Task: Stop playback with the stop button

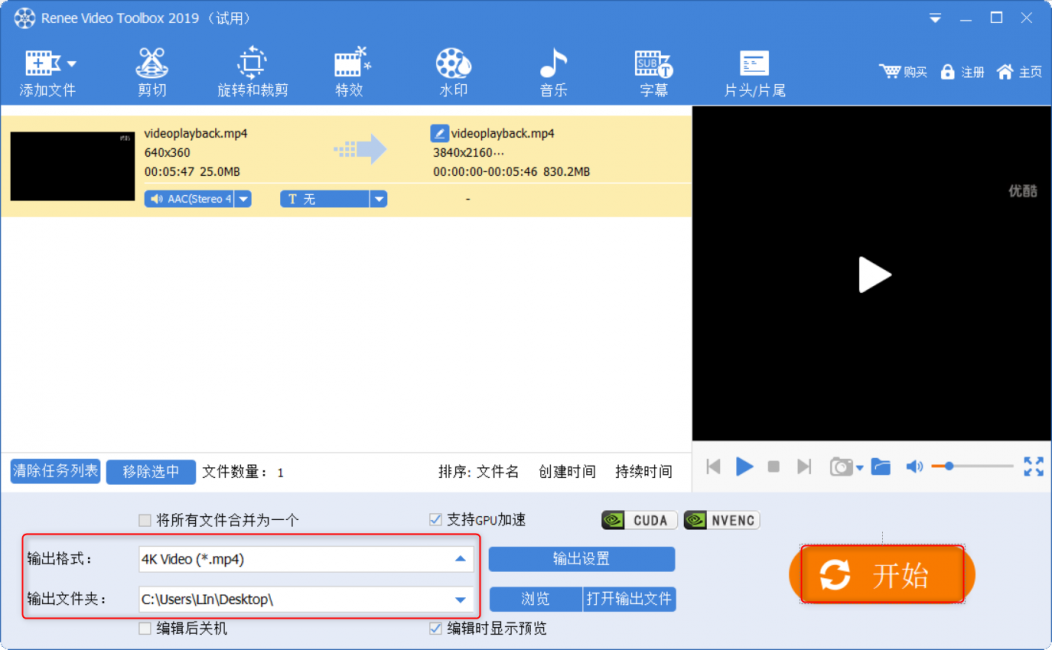Action: pos(774,466)
